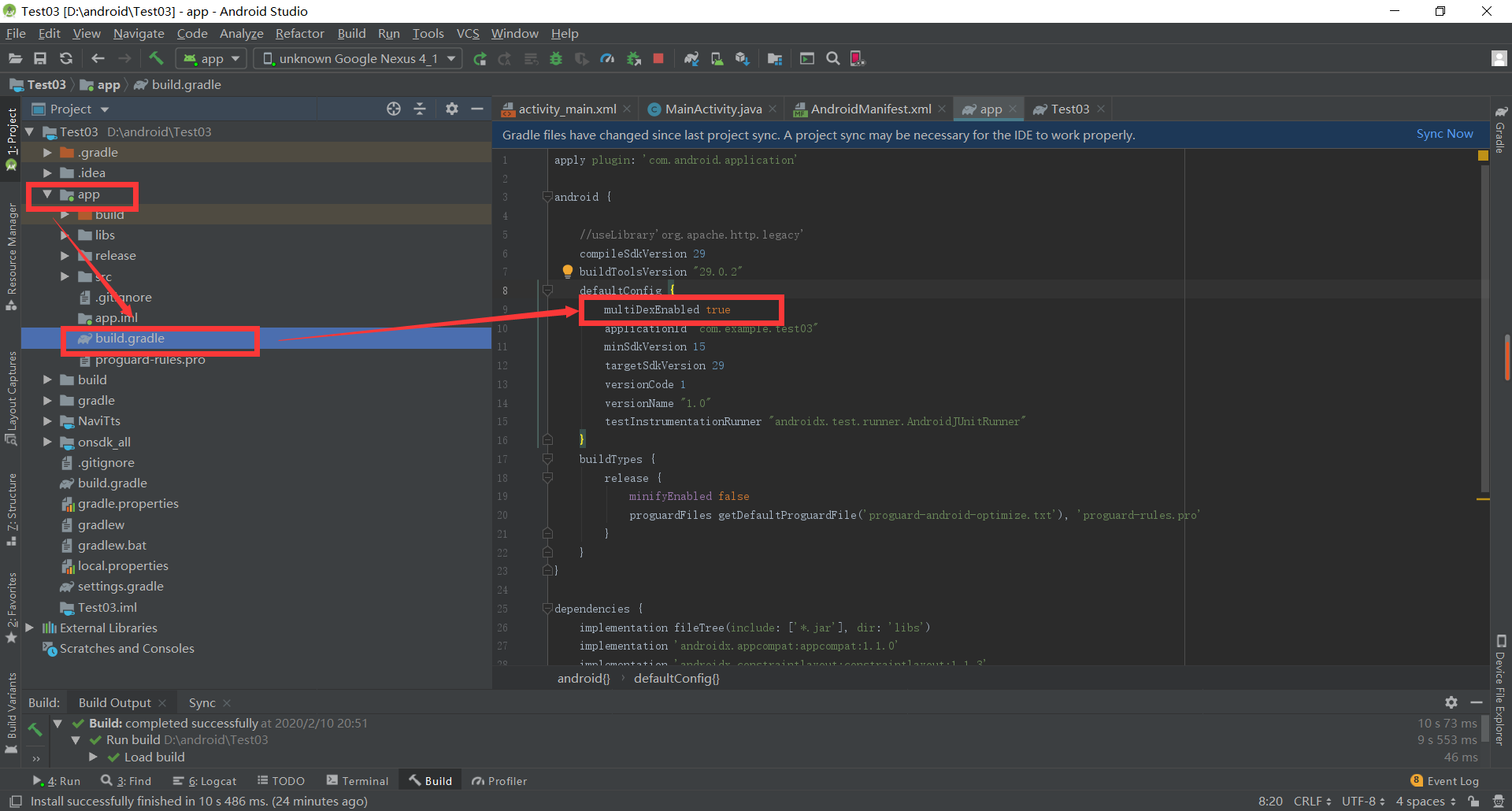Navigate back with the left arrow
The height and width of the screenshot is (811, 1512).
pos(98,58)
